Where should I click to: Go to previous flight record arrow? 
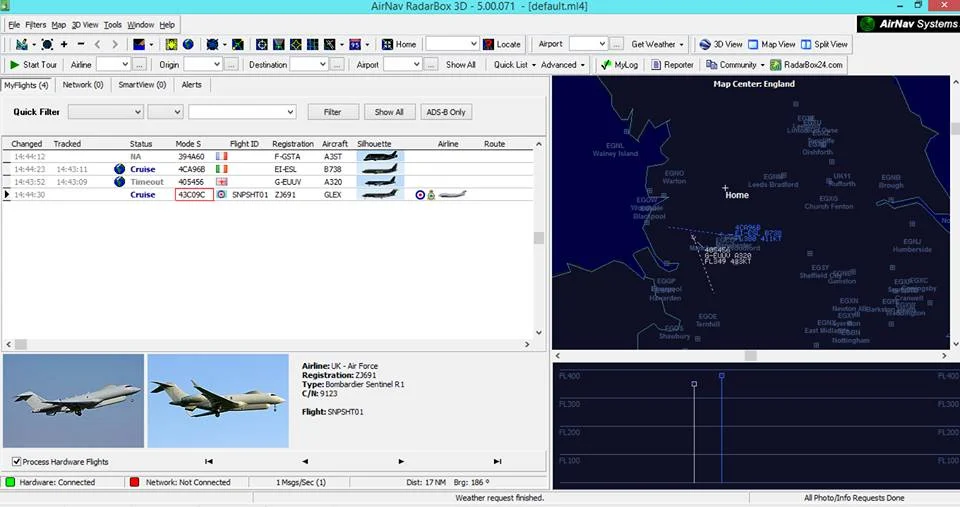305,461
